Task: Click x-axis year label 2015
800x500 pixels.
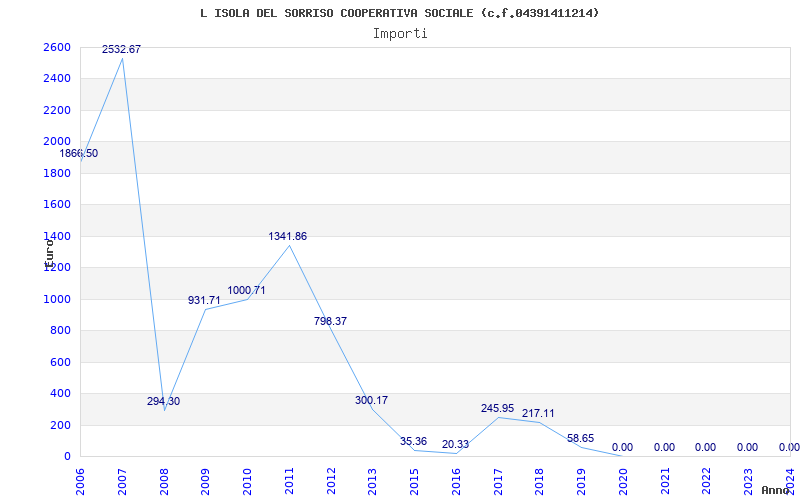Action: [414, 481]
